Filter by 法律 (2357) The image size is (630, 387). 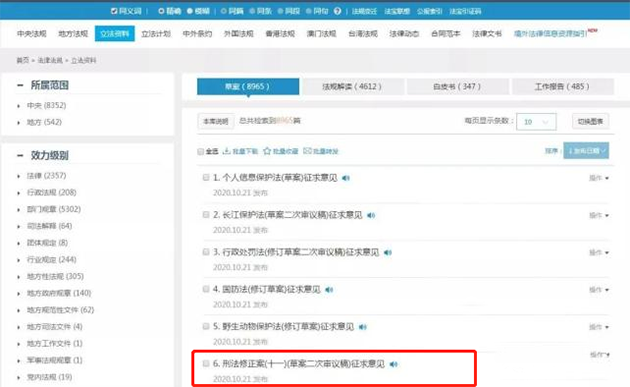[x=46, y=176]
